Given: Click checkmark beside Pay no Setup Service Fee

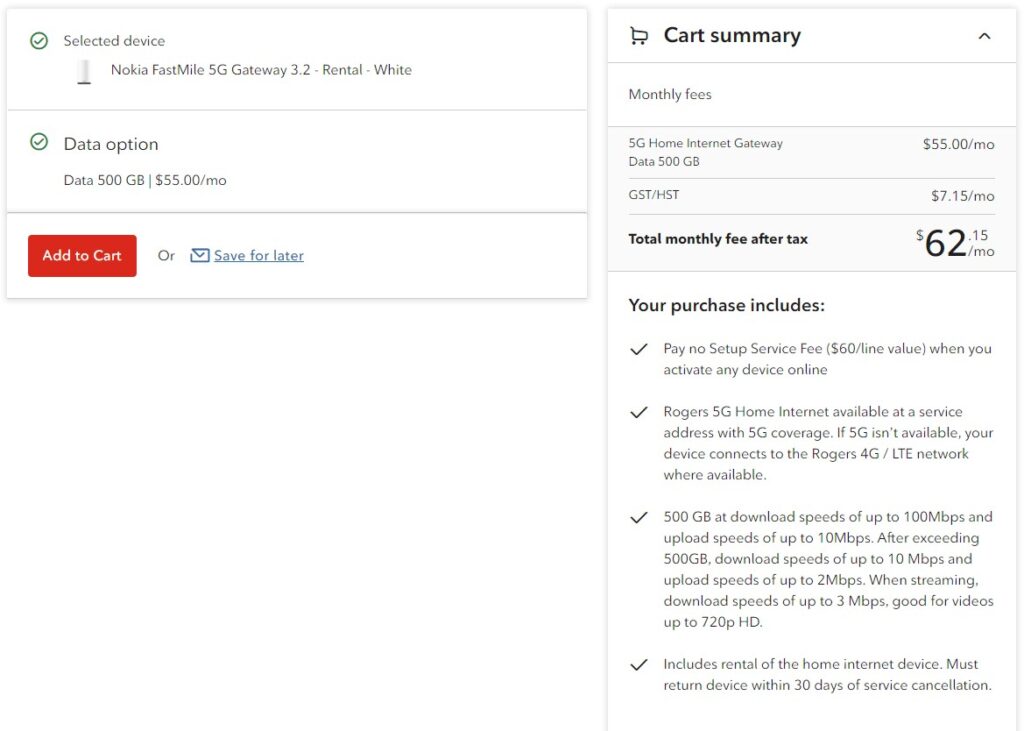Looking at the screenshot, I should [638, 350].
